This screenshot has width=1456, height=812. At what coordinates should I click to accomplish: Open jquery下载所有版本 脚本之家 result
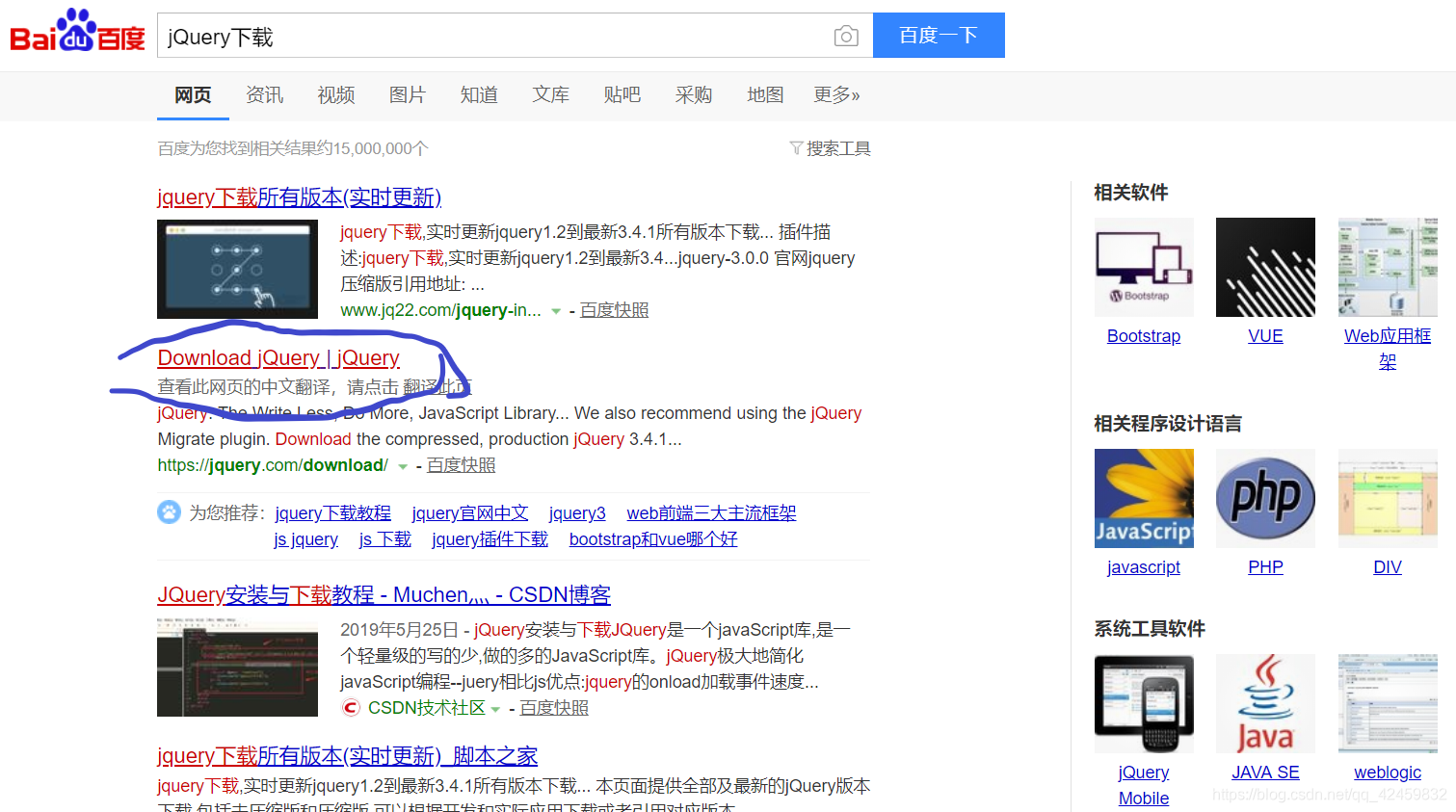(347, 756)
